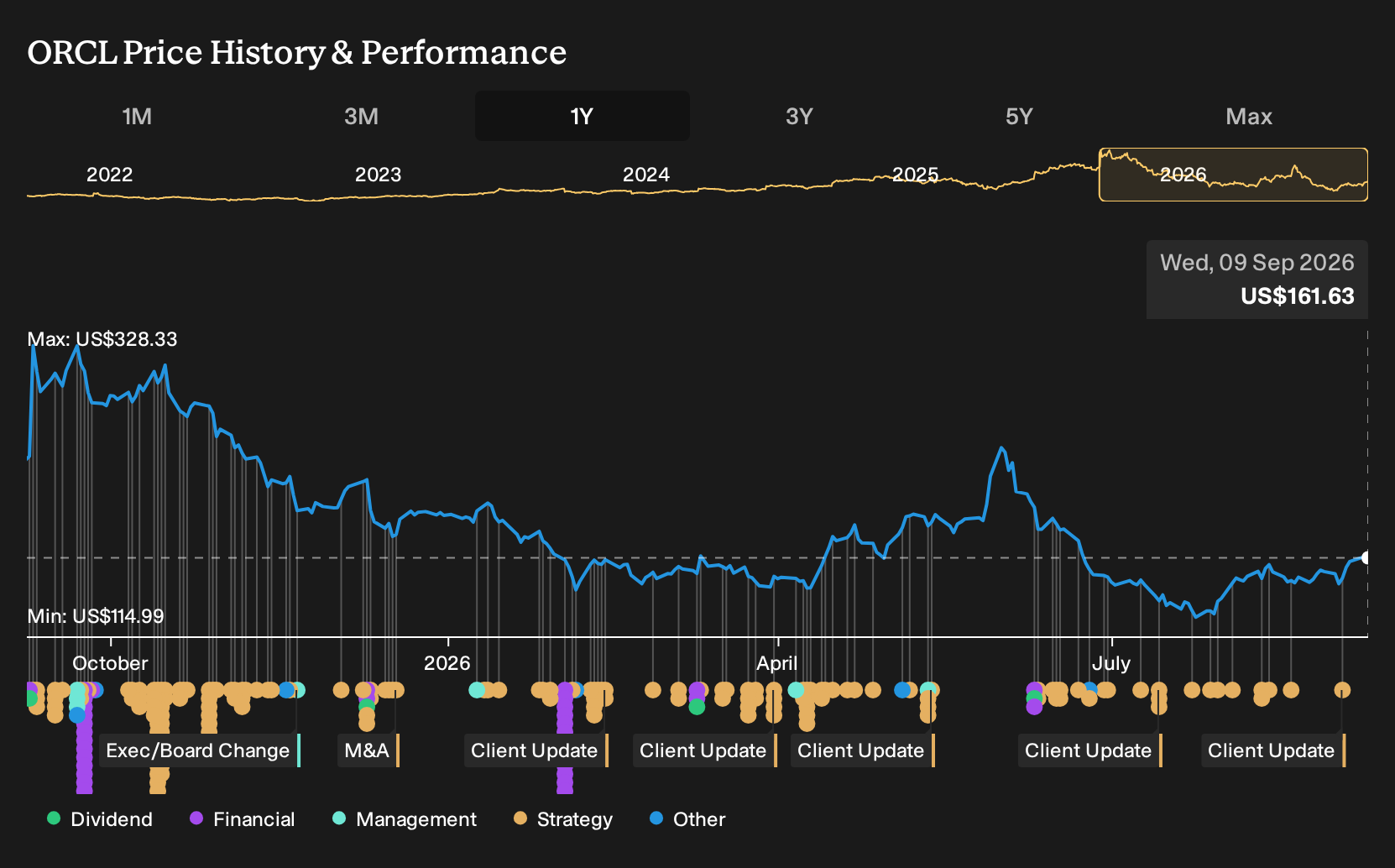Image resolution: width=1395 pixels, height=868 pixels.
Task: Open the 5Y price history
Action: 1019,116
